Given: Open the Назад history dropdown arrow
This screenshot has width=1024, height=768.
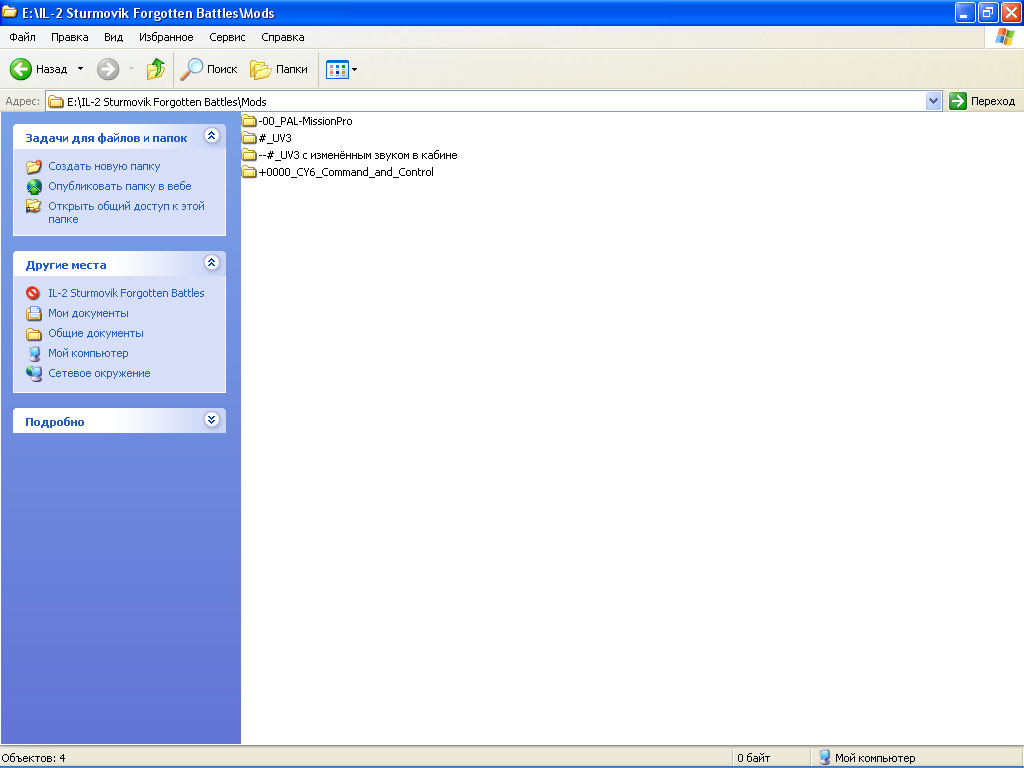Looking at the screenshot, I should [80, 69].
